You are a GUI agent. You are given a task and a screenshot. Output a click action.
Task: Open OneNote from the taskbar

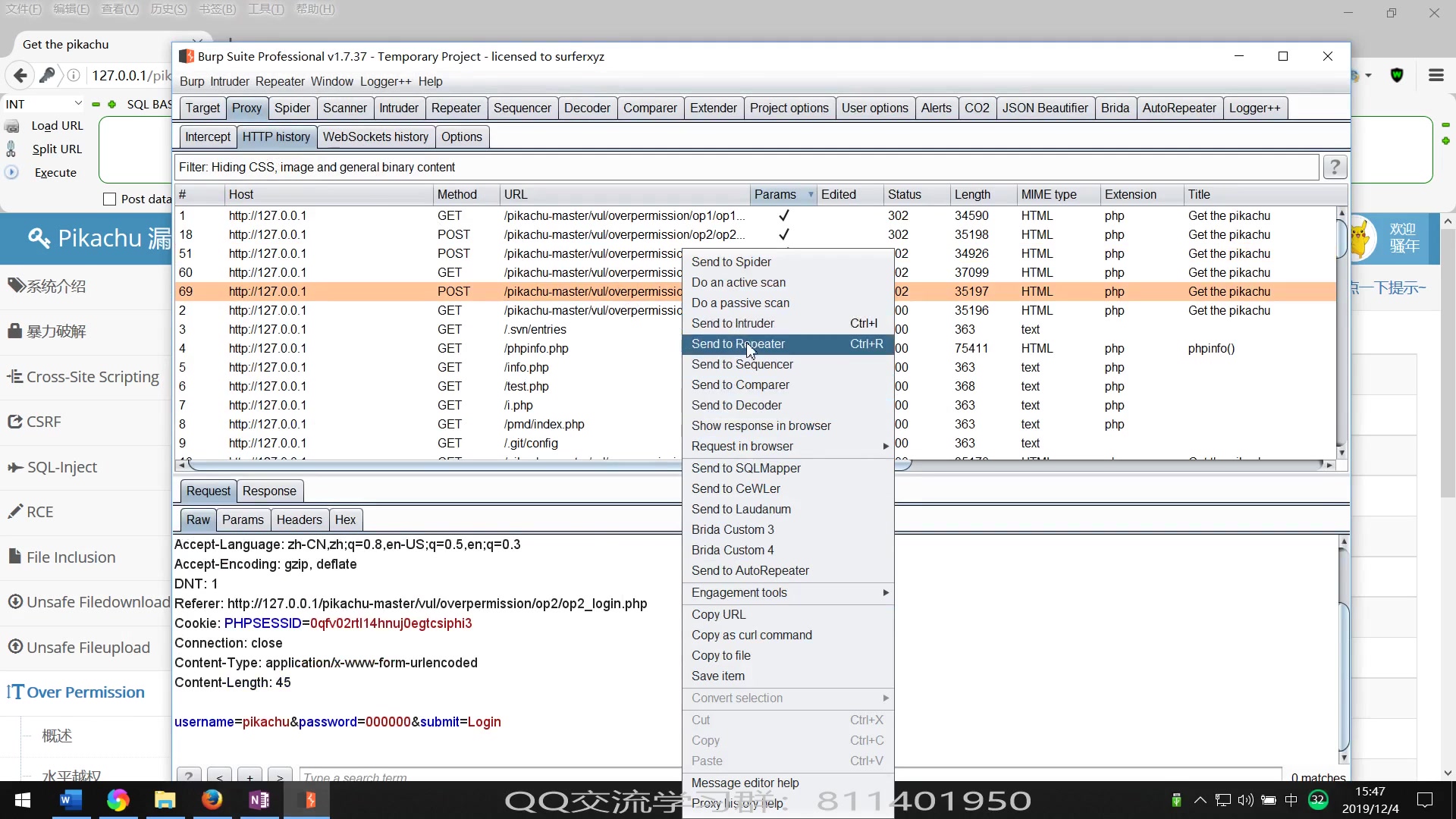click(259, 800)
